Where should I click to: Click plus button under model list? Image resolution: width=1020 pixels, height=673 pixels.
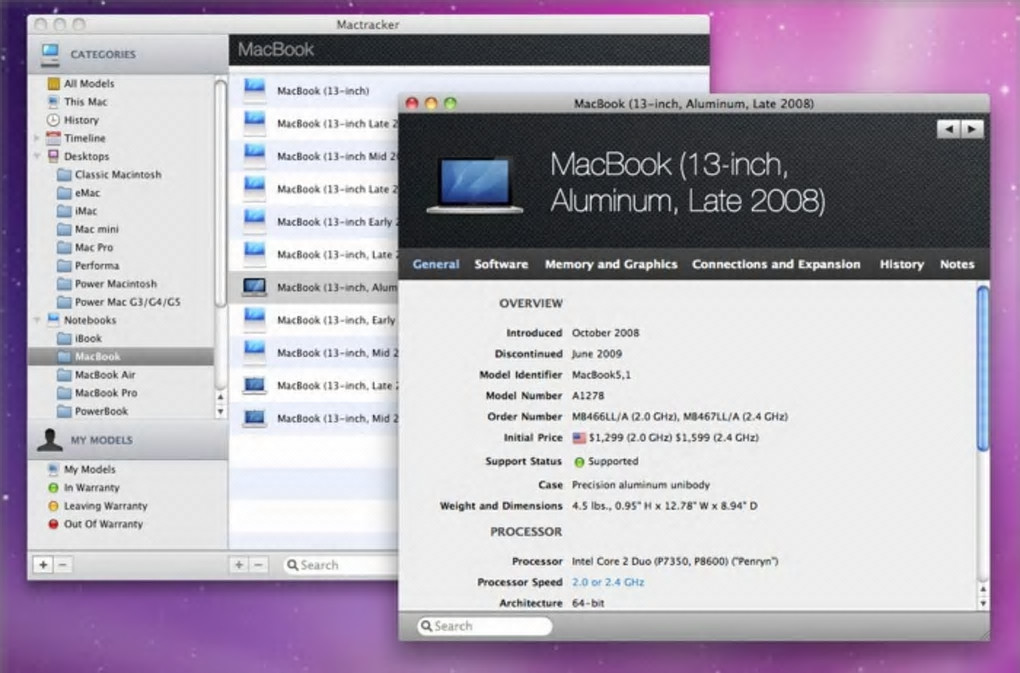(239, 564)
